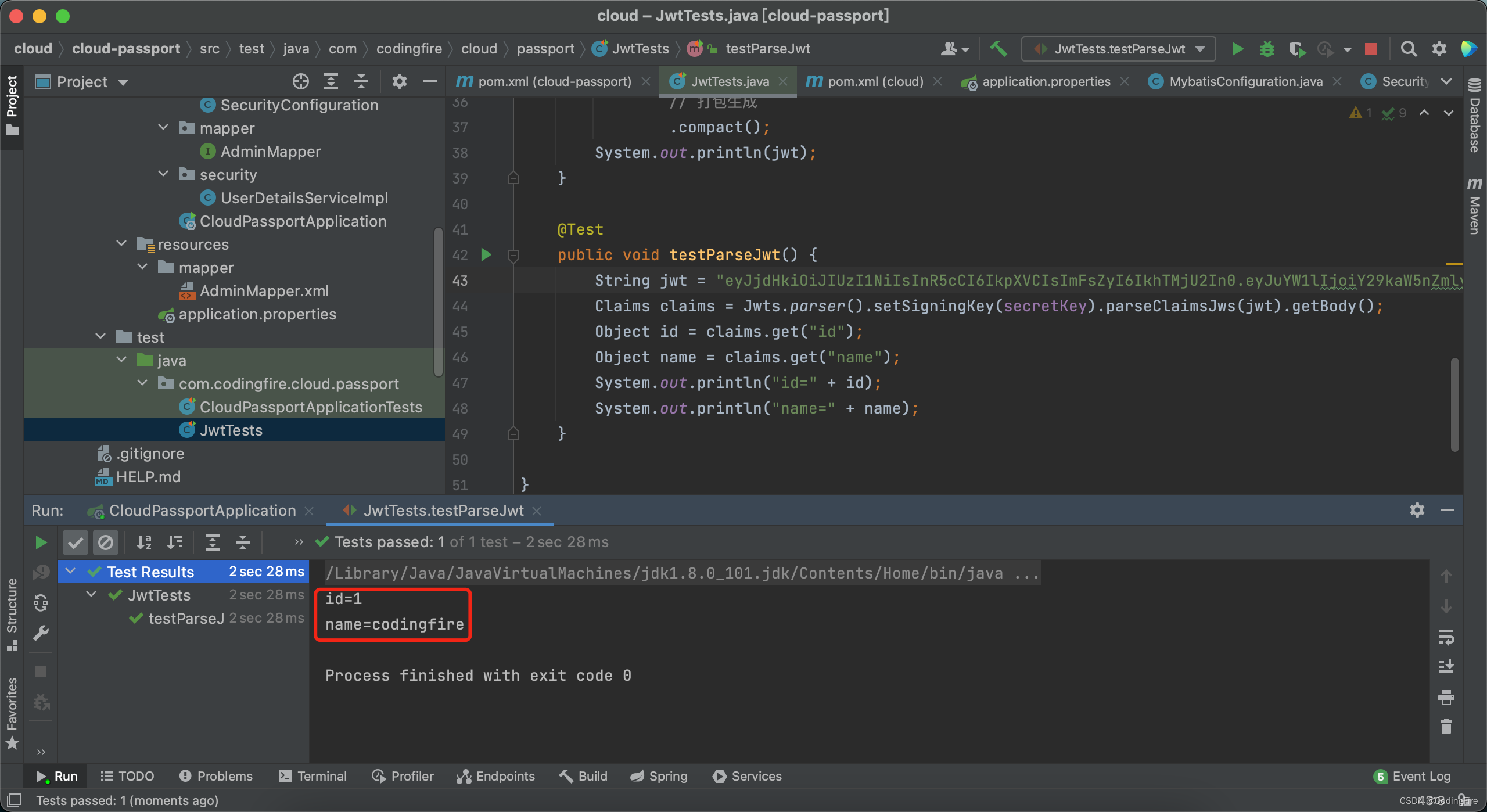The image size is (1487, 812).
Task: Collapse the security folder in project tree
Action: point(164,174)
